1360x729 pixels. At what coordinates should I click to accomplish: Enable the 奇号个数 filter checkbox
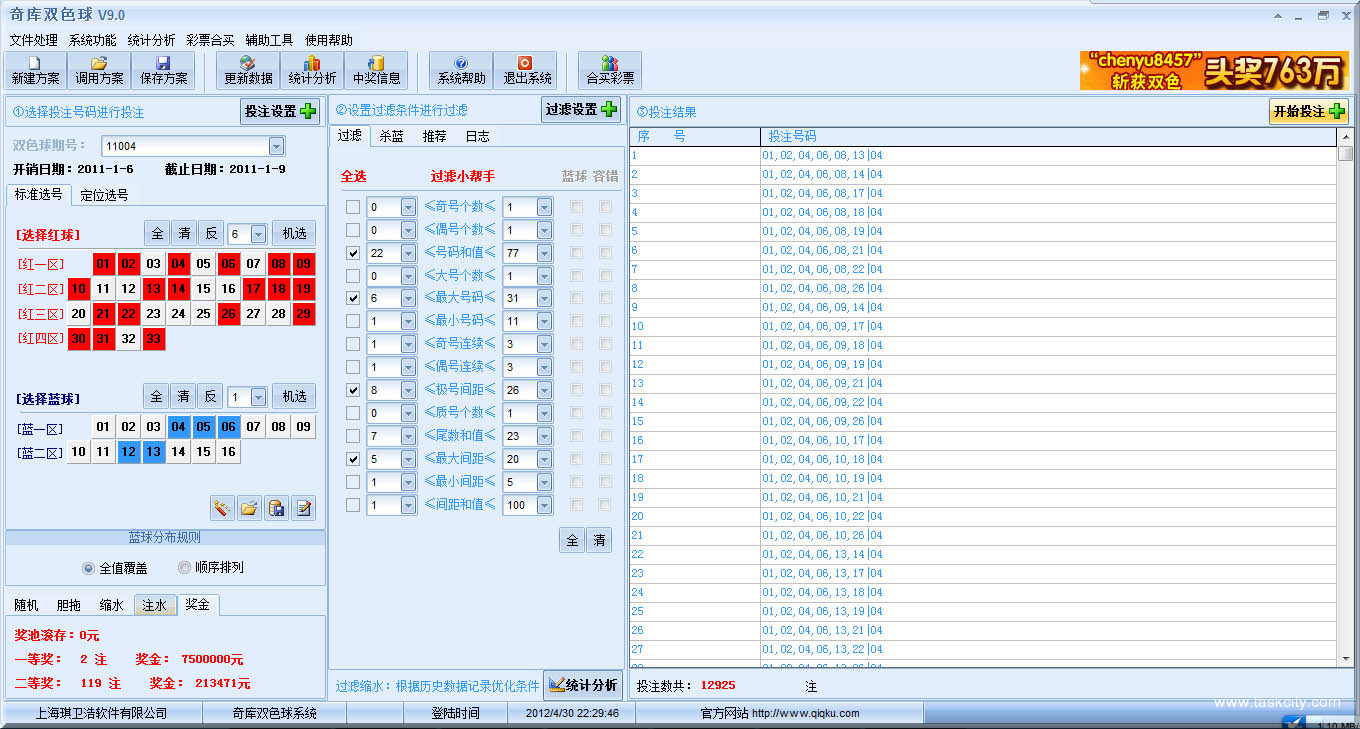coord(352,207)
